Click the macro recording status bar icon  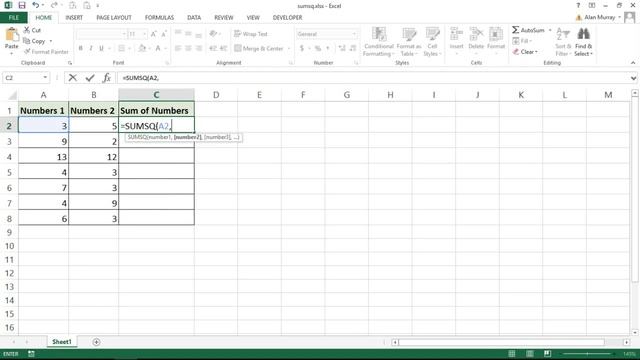click(31, 353)
